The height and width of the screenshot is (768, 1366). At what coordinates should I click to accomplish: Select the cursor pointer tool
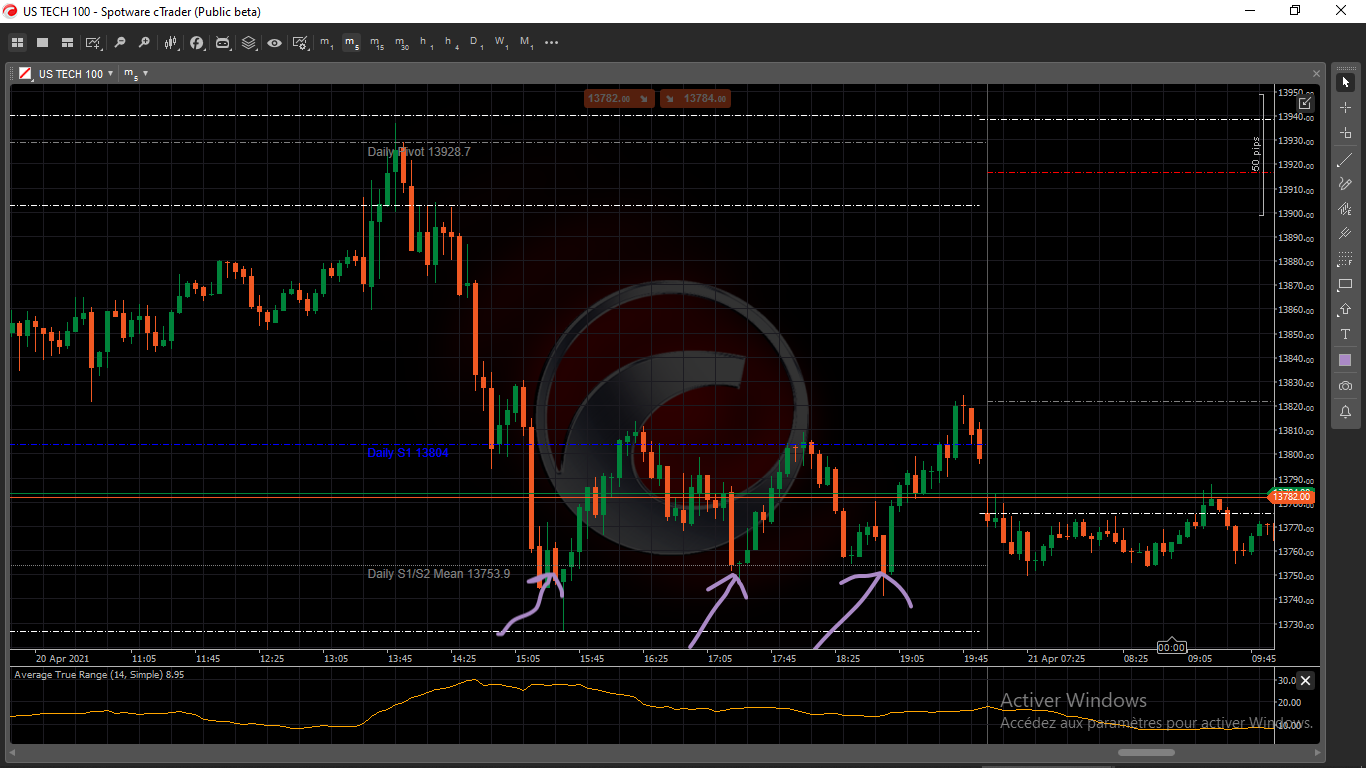1346,82
